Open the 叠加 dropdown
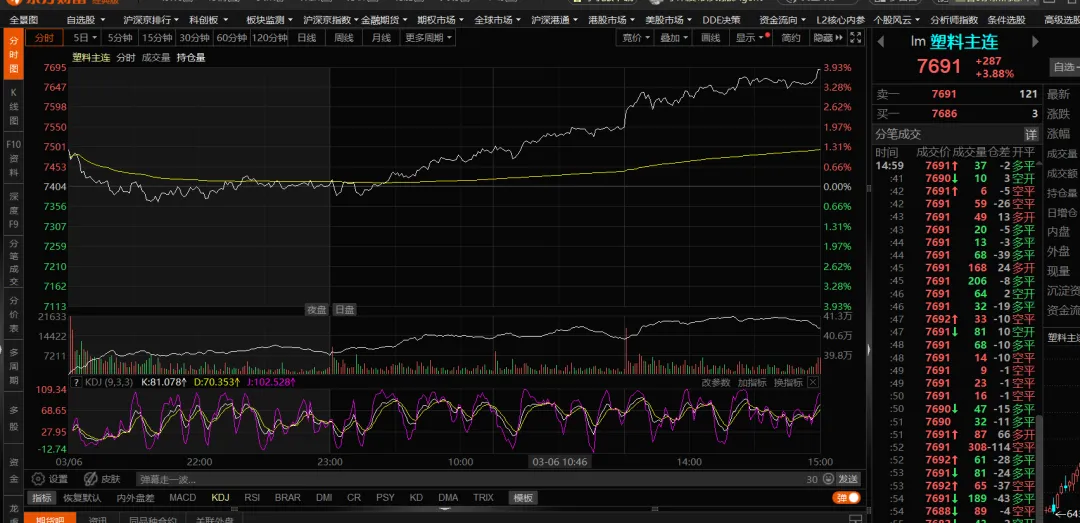The height and width of the screenshot is (523, 1080). tap(674, 38)
